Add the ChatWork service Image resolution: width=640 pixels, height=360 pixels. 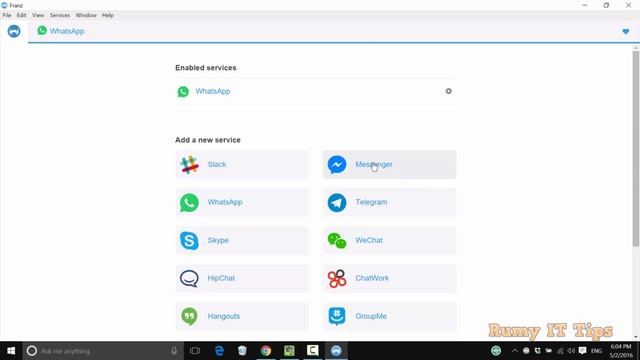[x=389, y=278]
